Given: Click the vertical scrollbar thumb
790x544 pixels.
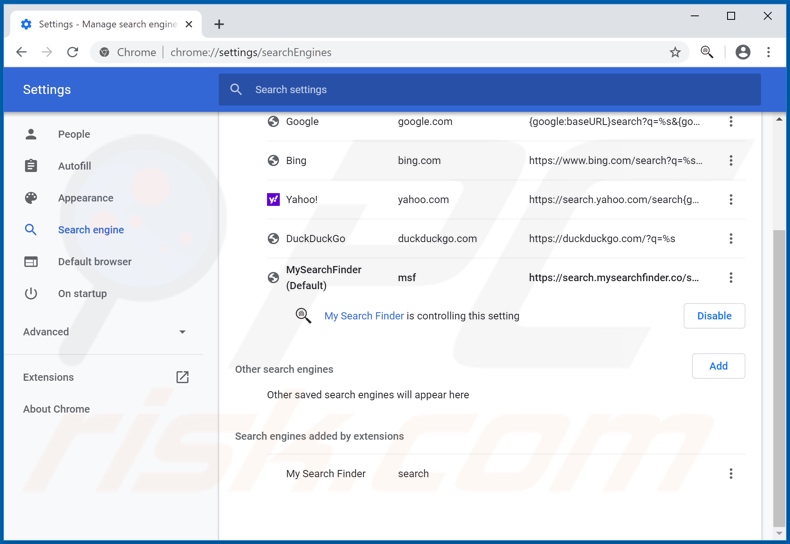Looking at the screenshot, I should pyautogui.click(x=779, y=378).
